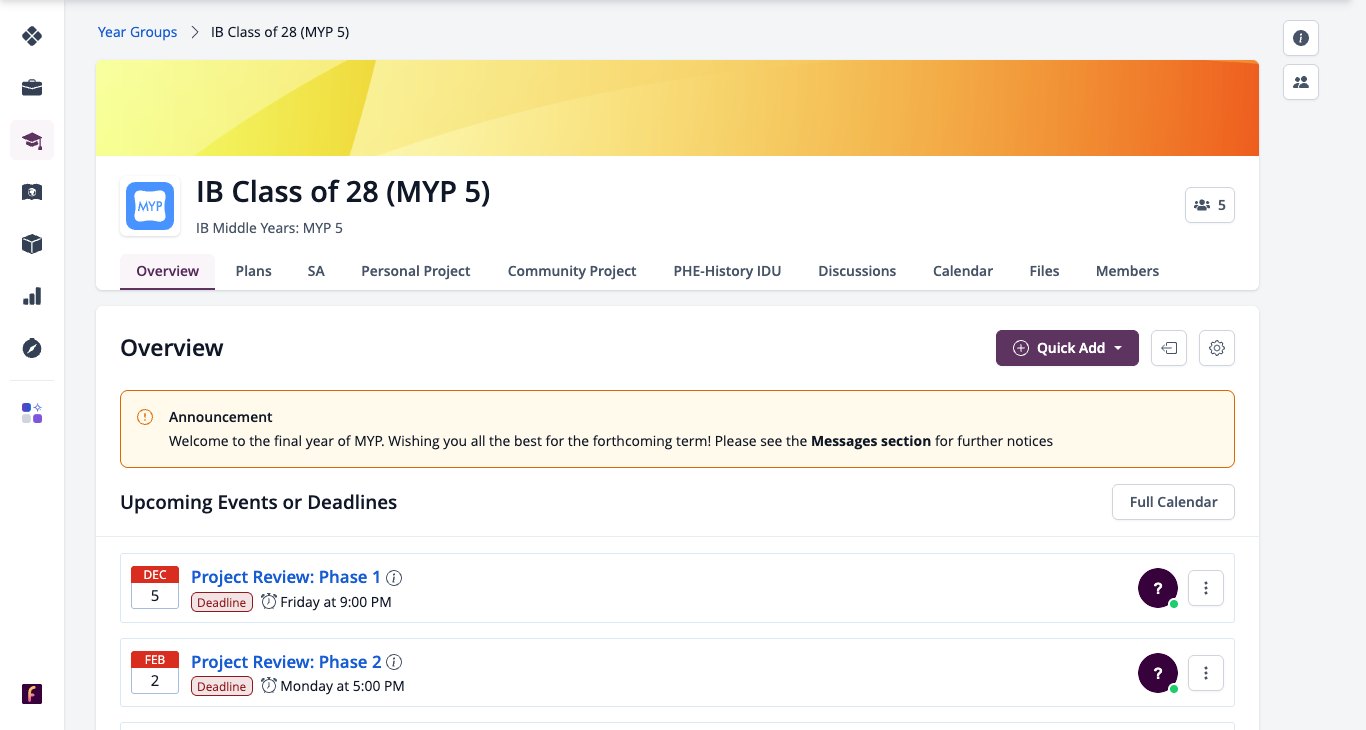The width and height of the screenshot is (1366, 730).
Task: Switch to the Discussions tab
Action: click(857, 271)
